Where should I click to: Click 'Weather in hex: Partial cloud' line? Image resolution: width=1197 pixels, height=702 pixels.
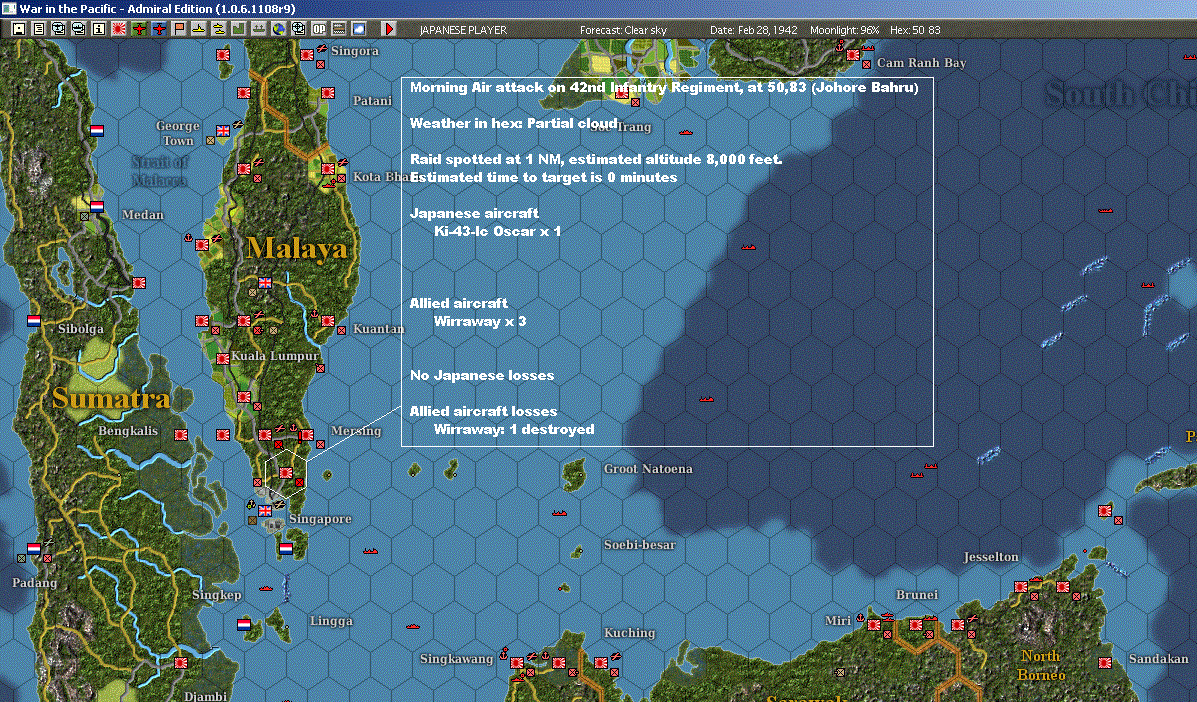(514, 123)
